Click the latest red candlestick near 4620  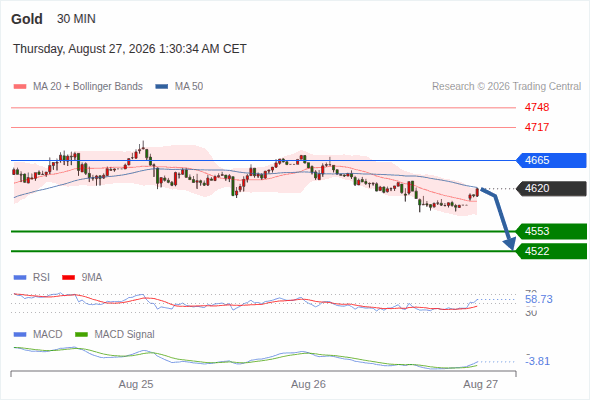click(x=477, y=192)
